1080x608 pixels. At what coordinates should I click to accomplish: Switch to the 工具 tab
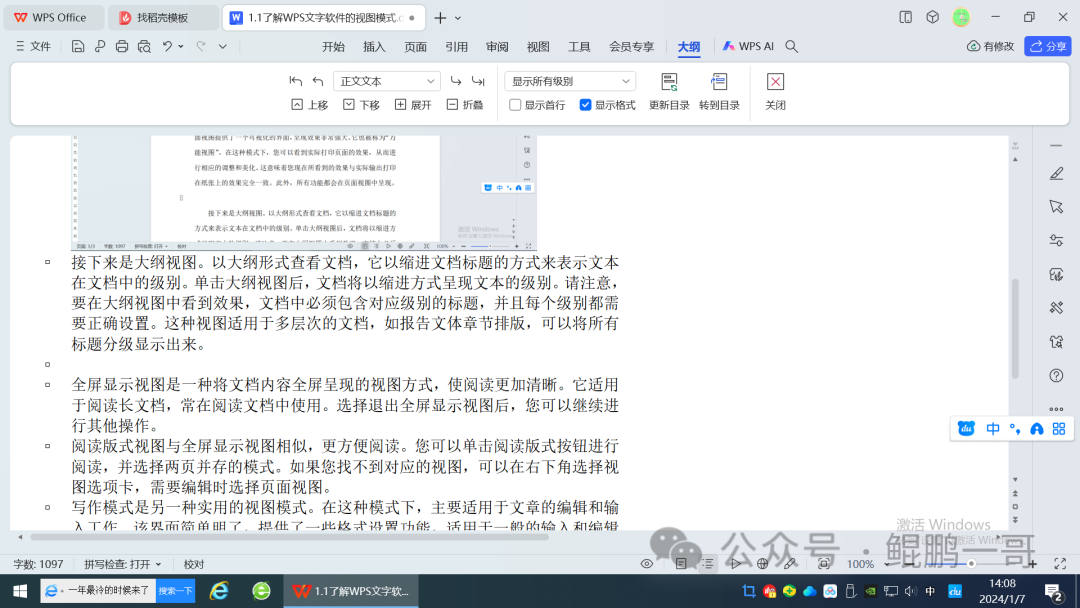point(579,46)
